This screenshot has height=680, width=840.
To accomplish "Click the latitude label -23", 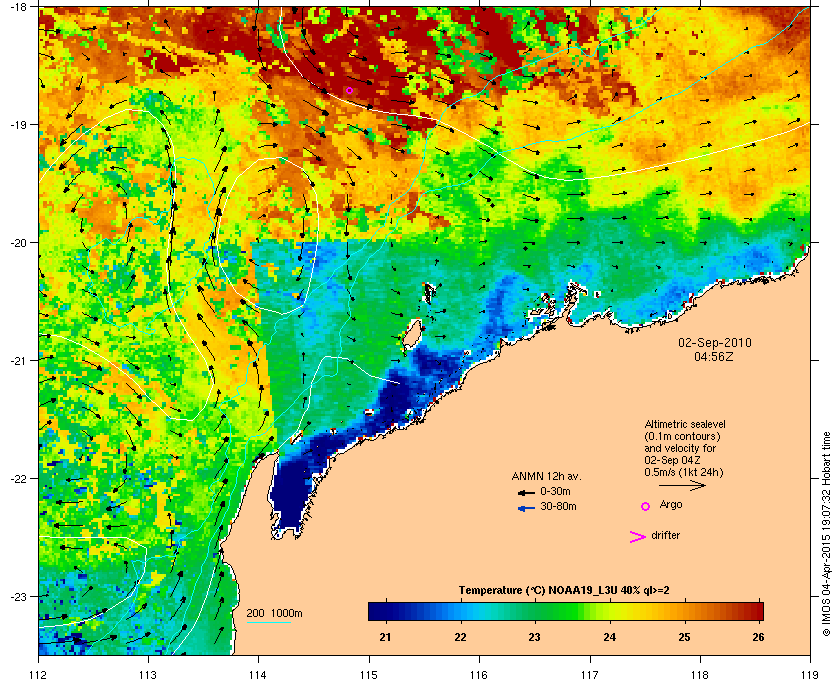I will tap(19, 596).
